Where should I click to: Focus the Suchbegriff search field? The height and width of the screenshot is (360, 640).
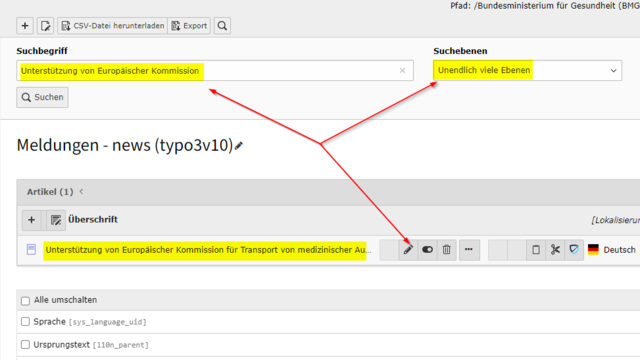(215, 71)
